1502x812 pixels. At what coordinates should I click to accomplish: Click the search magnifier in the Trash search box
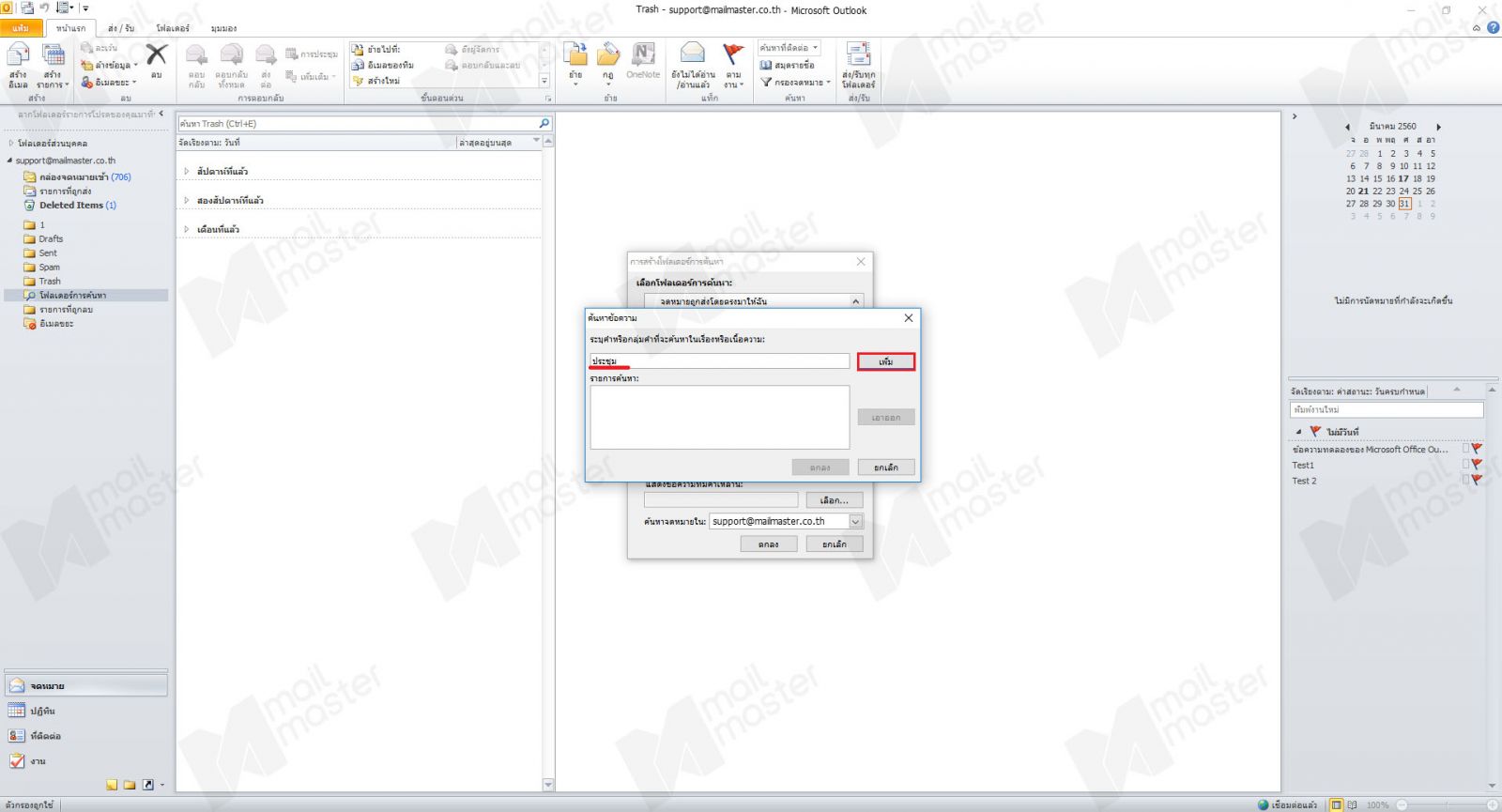tap(544, 123)
